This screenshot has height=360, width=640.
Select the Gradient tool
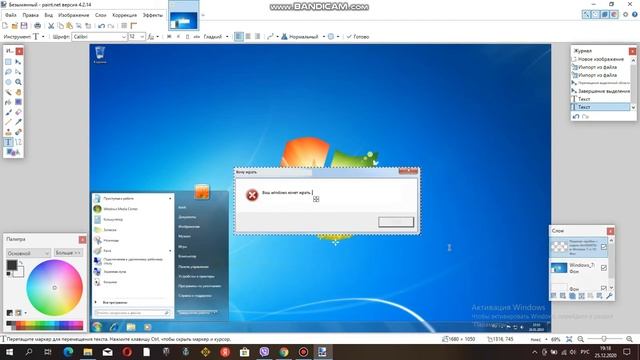coord(18,102)
